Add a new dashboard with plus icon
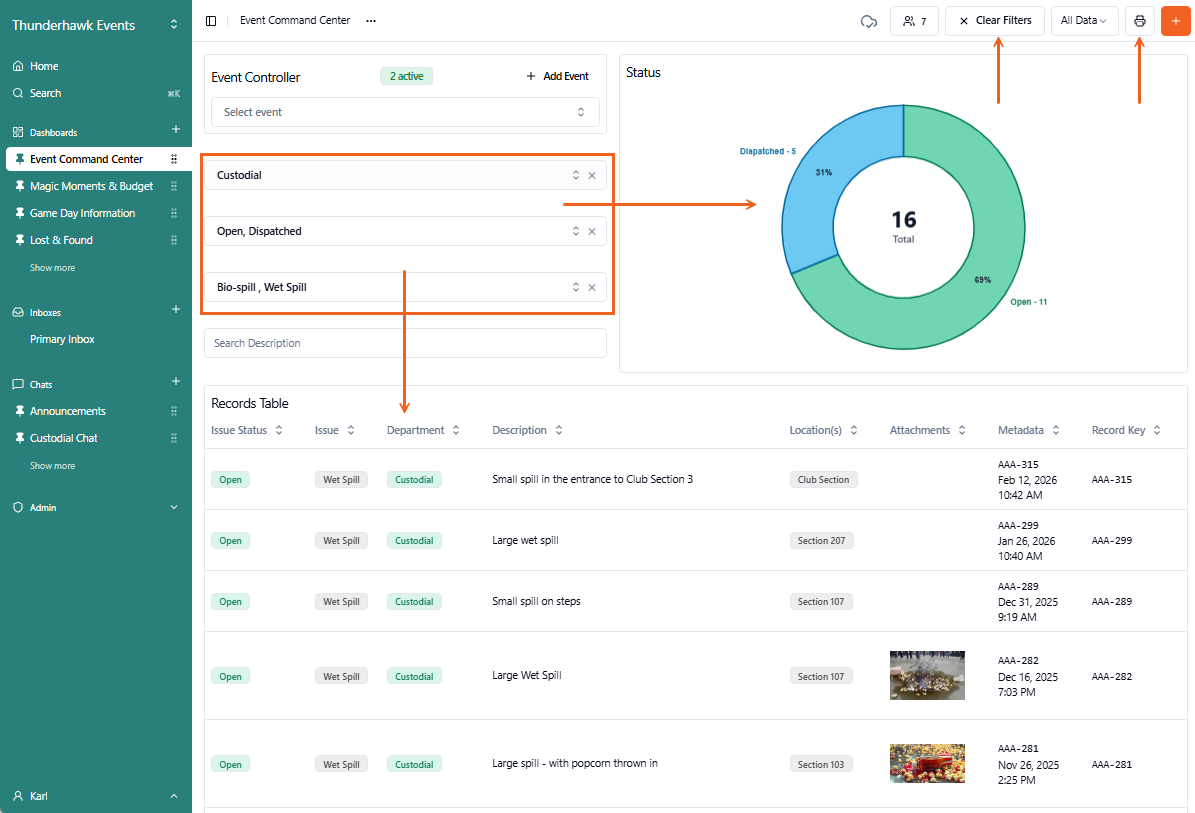This screenshot has width=1195, height=813. point(176,130)
